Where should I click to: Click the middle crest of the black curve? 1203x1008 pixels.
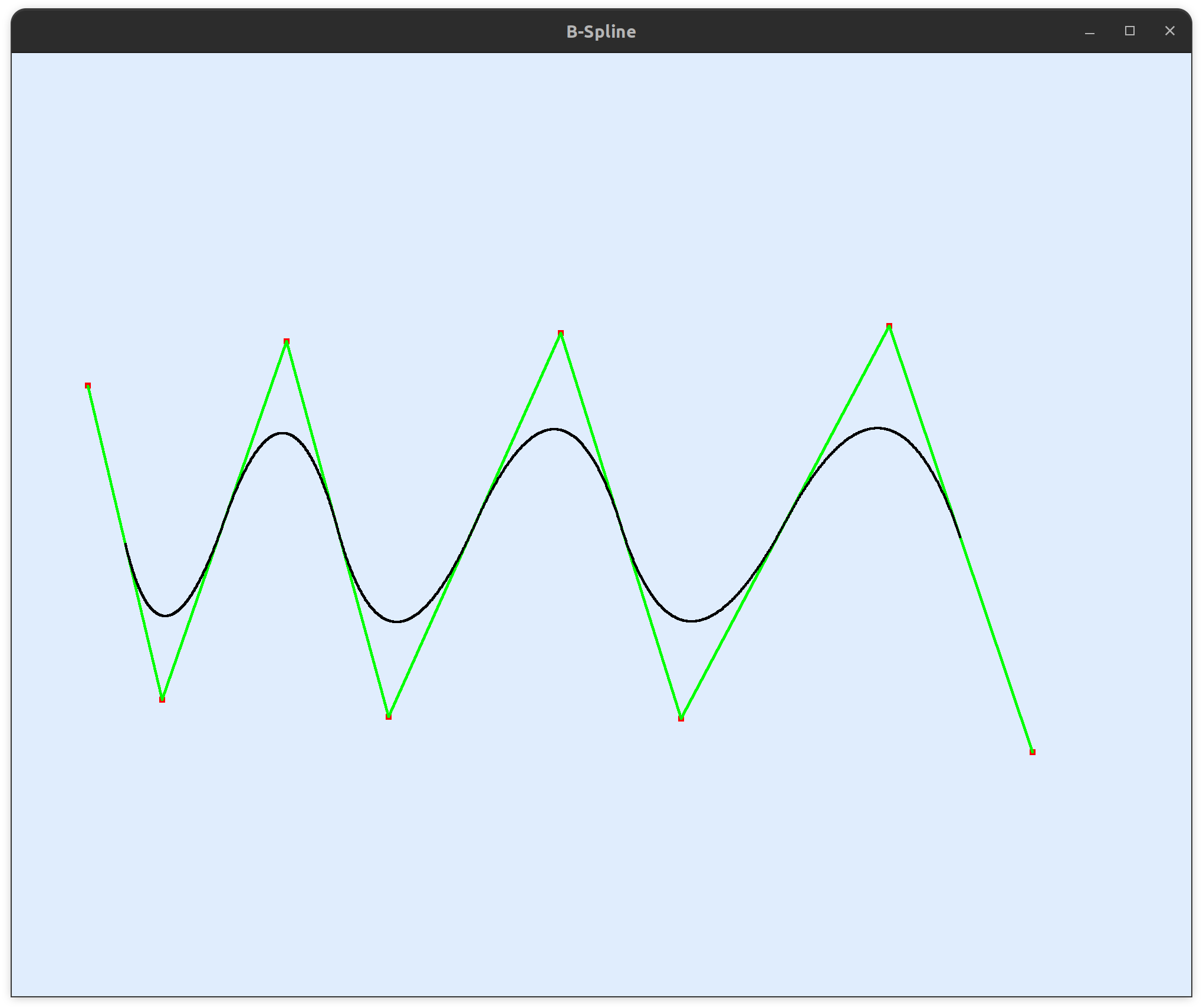point(554,429)
